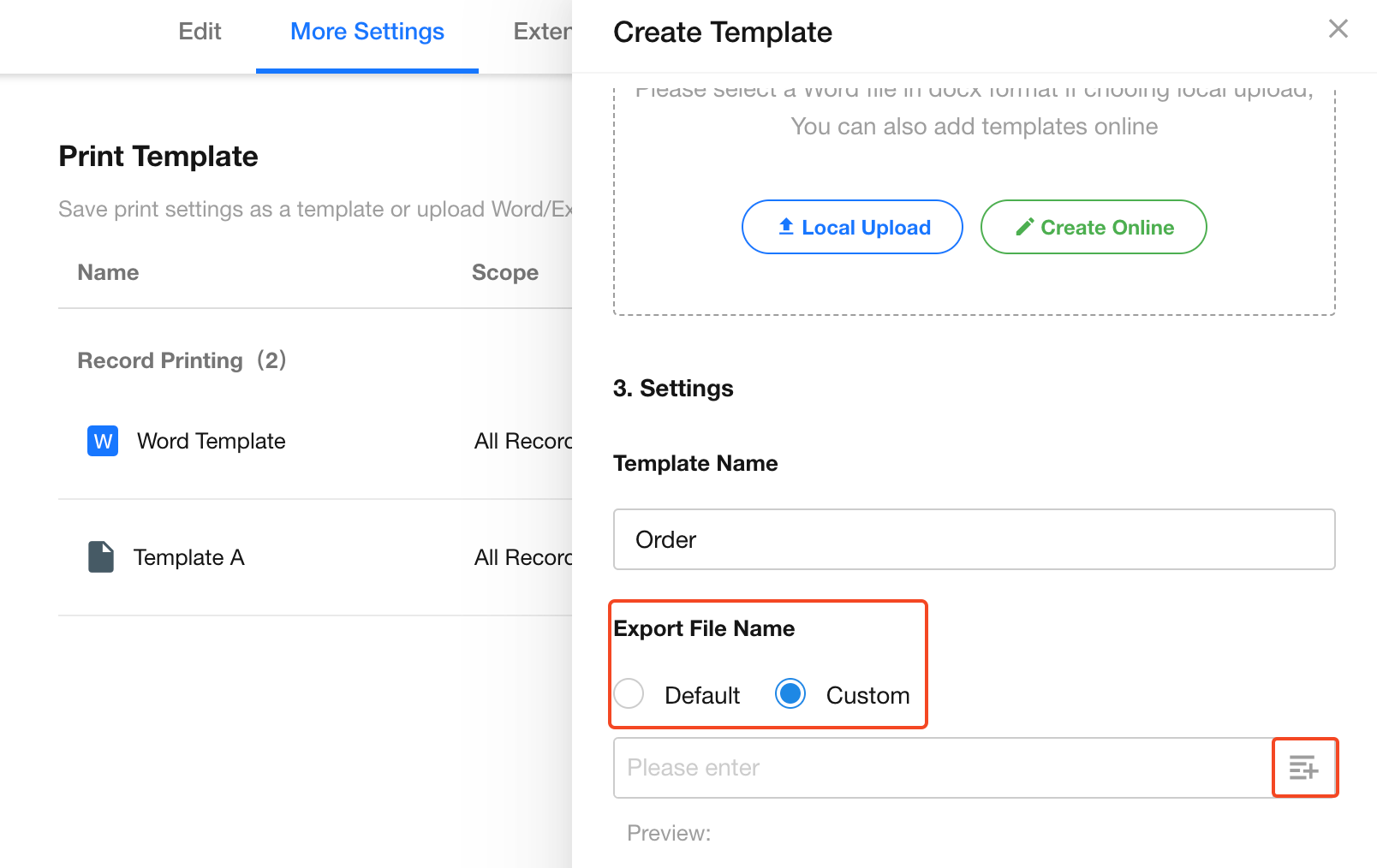Select the Custom export file name option
Image resolution: width=1377 pixels, height=868 pixels.
[x=790, y=693]
